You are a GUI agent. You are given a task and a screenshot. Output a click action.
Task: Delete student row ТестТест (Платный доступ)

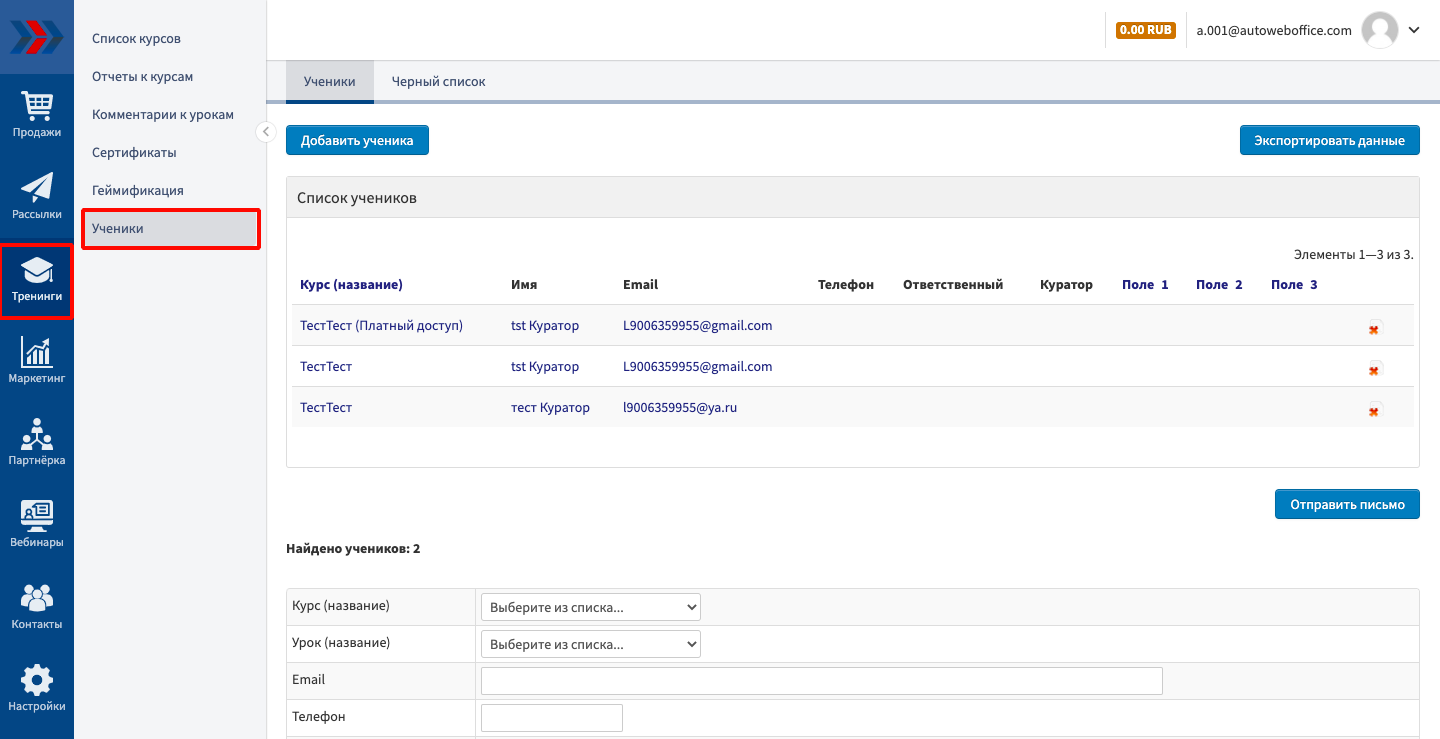coord(1374,328)
